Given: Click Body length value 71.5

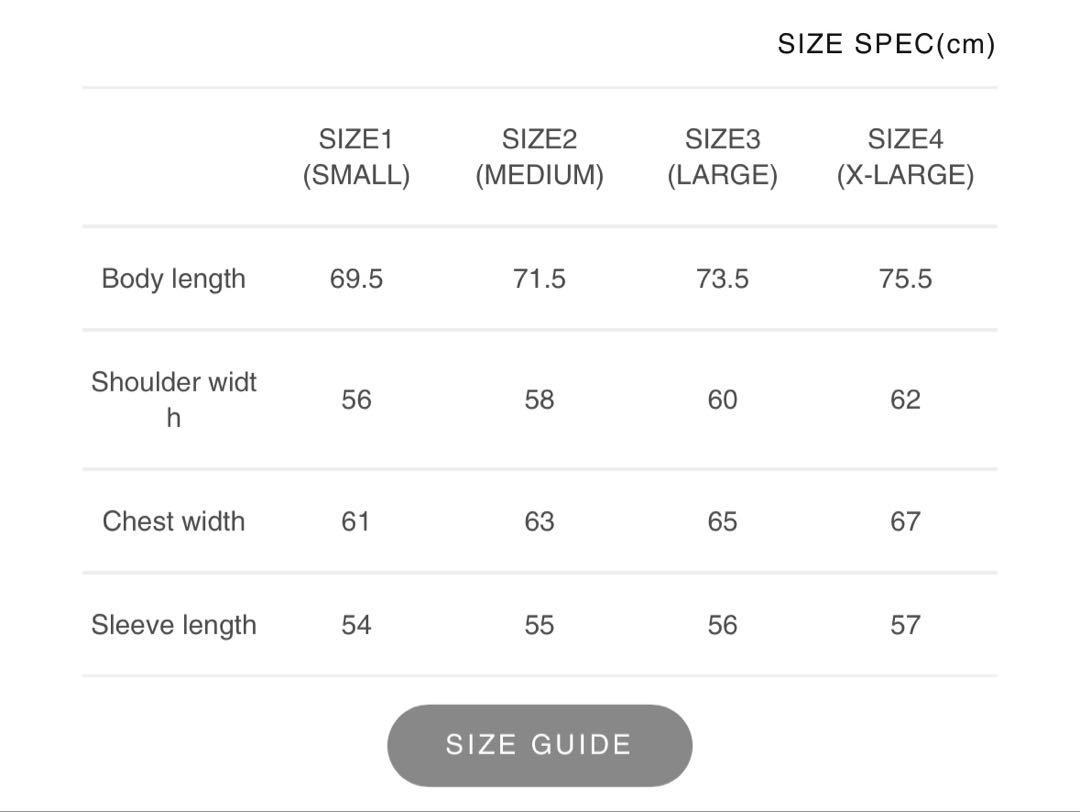Looking at the screenshot, I should [539, 279].
